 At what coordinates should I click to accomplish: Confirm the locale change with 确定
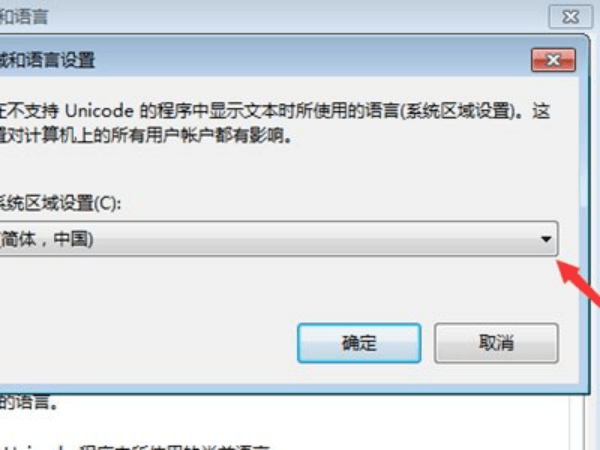(359, 343)
